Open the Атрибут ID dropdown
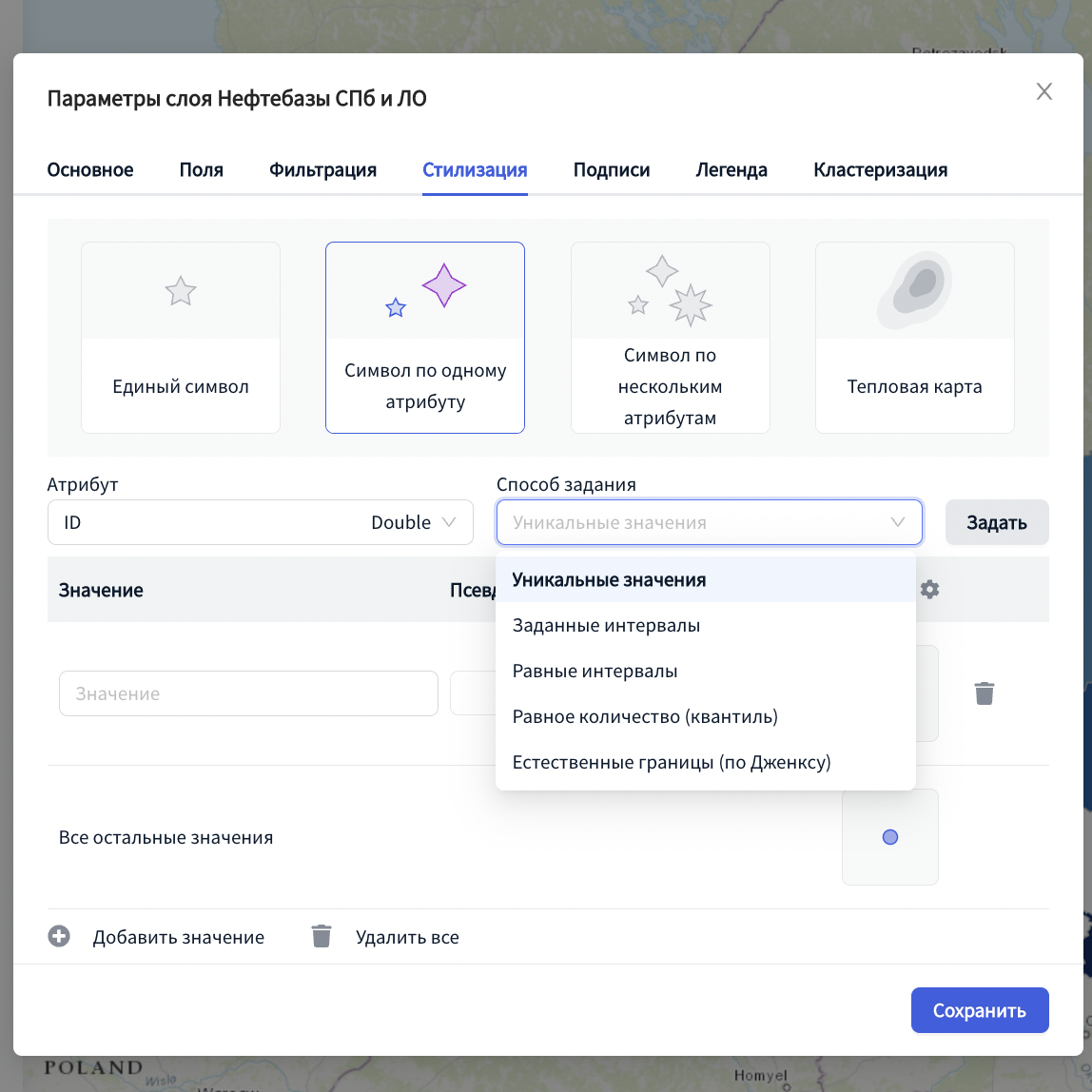The height and width of the screenshot is (1092, 1092). [x=260, y=522]
